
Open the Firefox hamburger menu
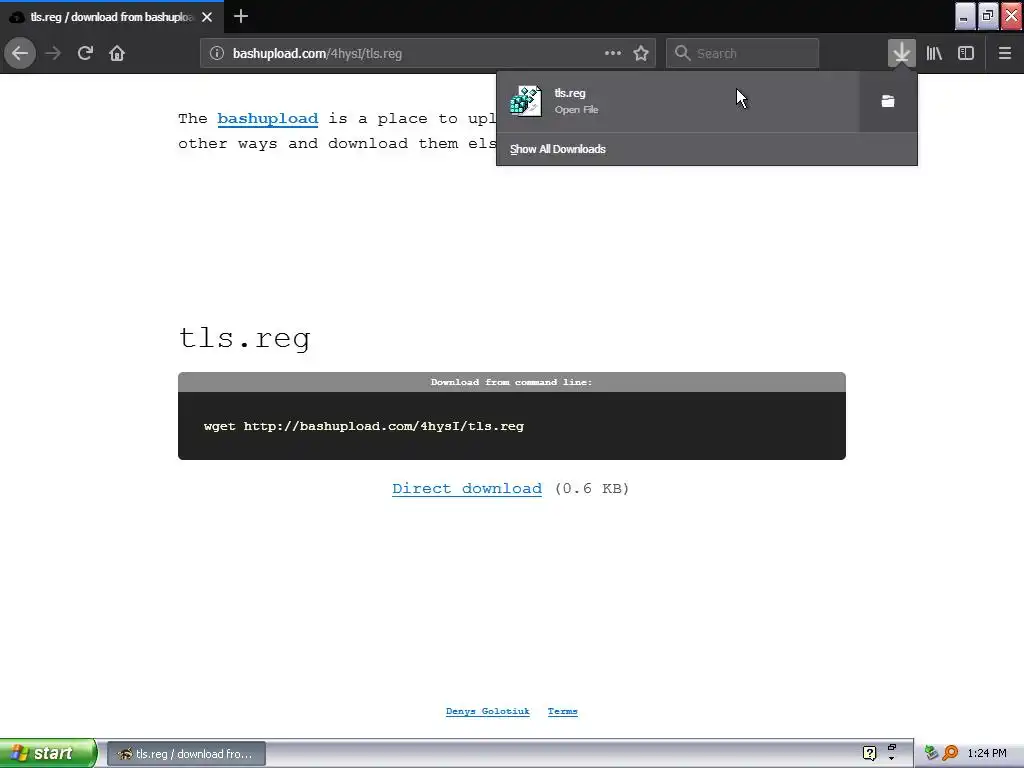coord(1004,53)
